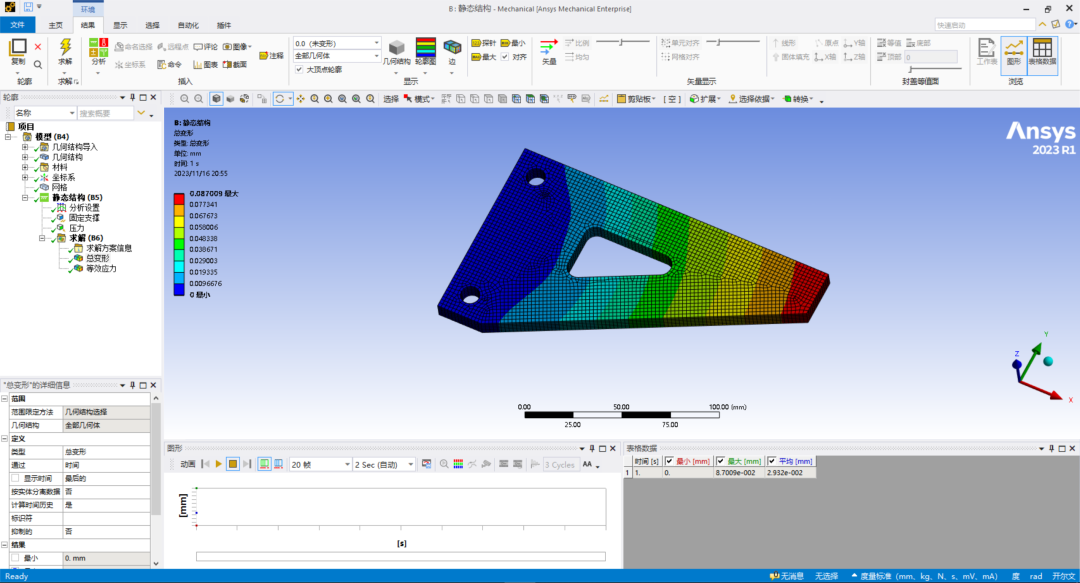Click the Vectors (矢量) arrows icon
The width and height of the screenshot is (1080, 583).
click(x=549, y=47)
